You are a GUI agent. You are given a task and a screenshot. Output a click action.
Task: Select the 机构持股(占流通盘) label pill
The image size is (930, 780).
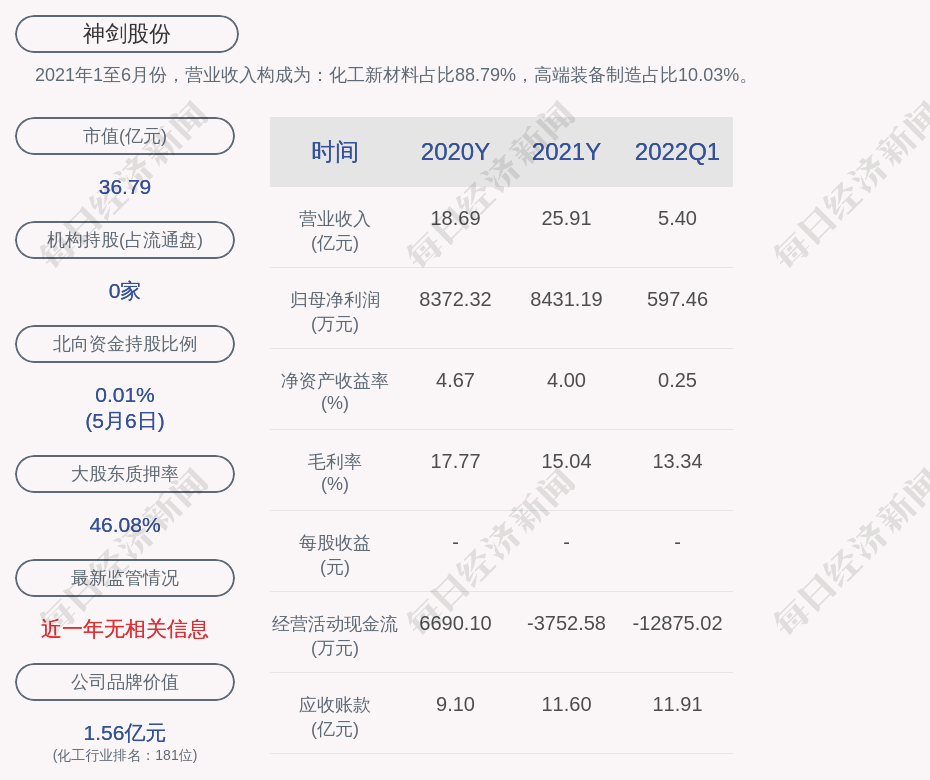tap(125, 240)
